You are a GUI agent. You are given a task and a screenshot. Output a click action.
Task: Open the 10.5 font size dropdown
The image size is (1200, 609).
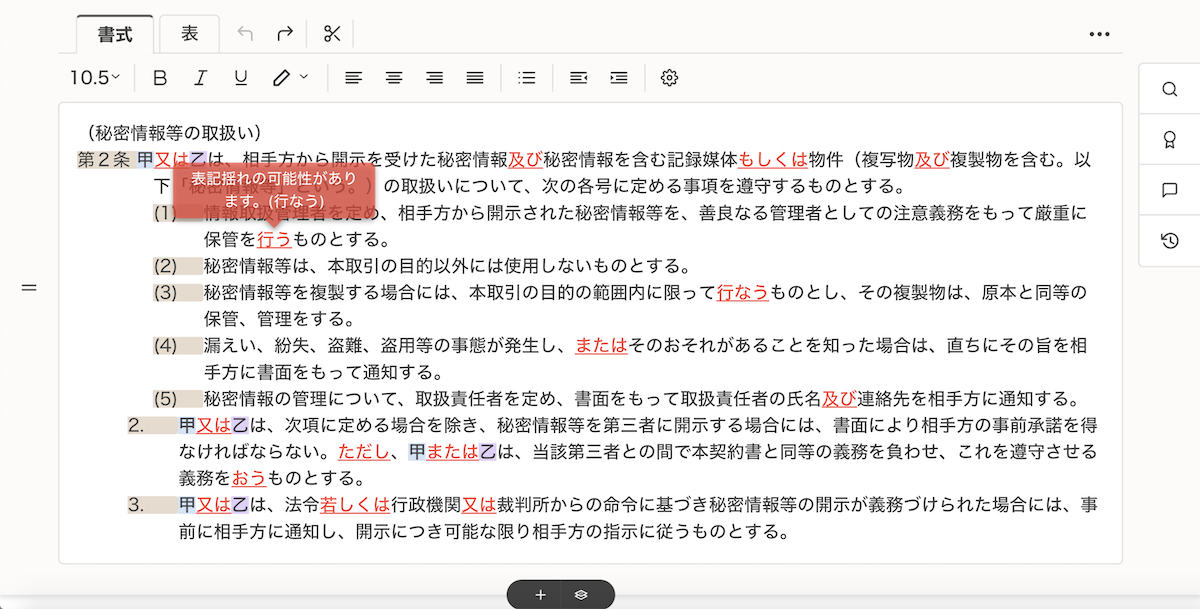(x=95, y=77)
